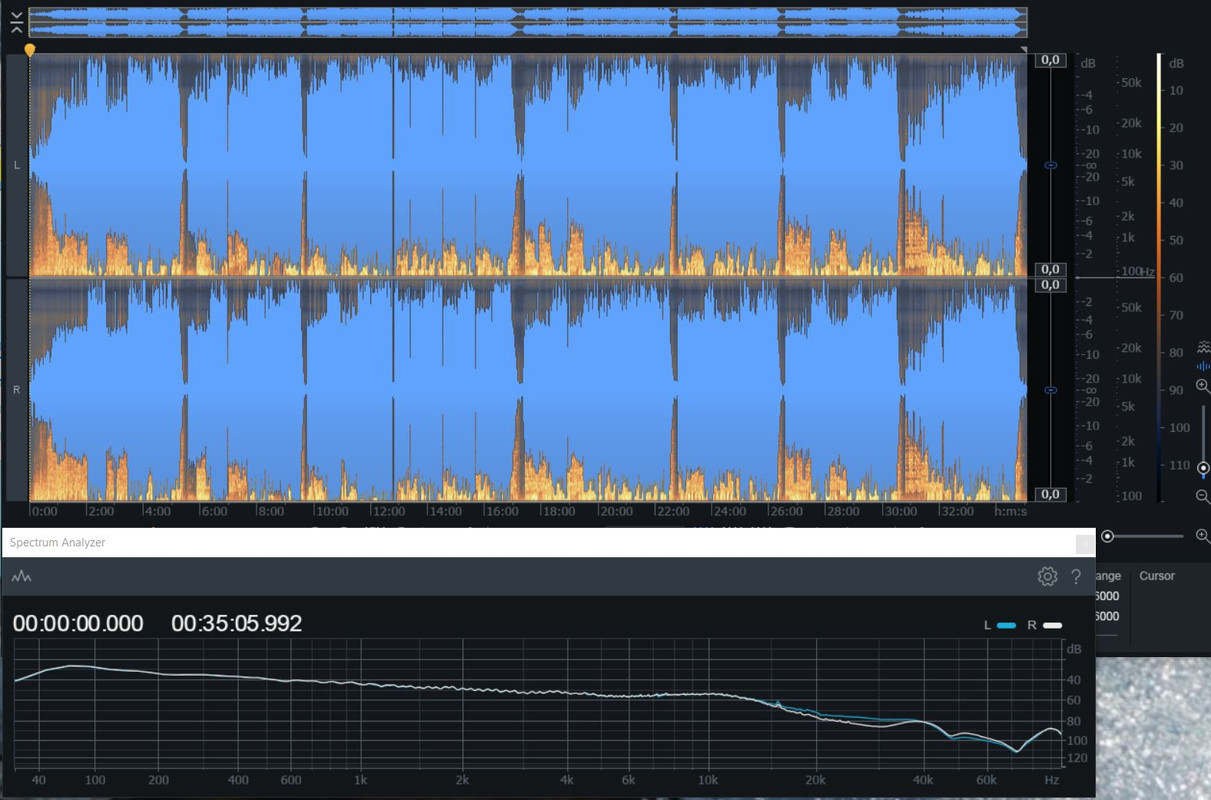Screen dimensions: 1211x800
Task: Click the 1k label on spectrum analyzer axis
Action: tap(360, 779)
